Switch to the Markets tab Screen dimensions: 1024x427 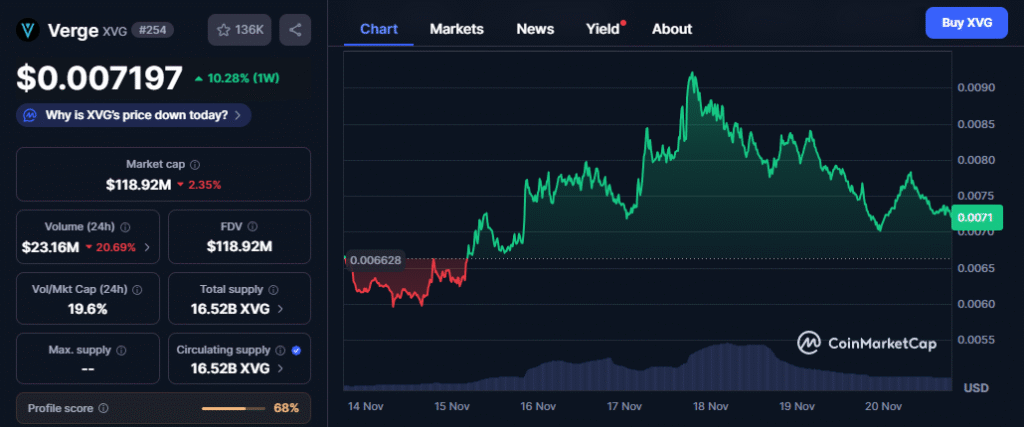click(x=456, y=29)
